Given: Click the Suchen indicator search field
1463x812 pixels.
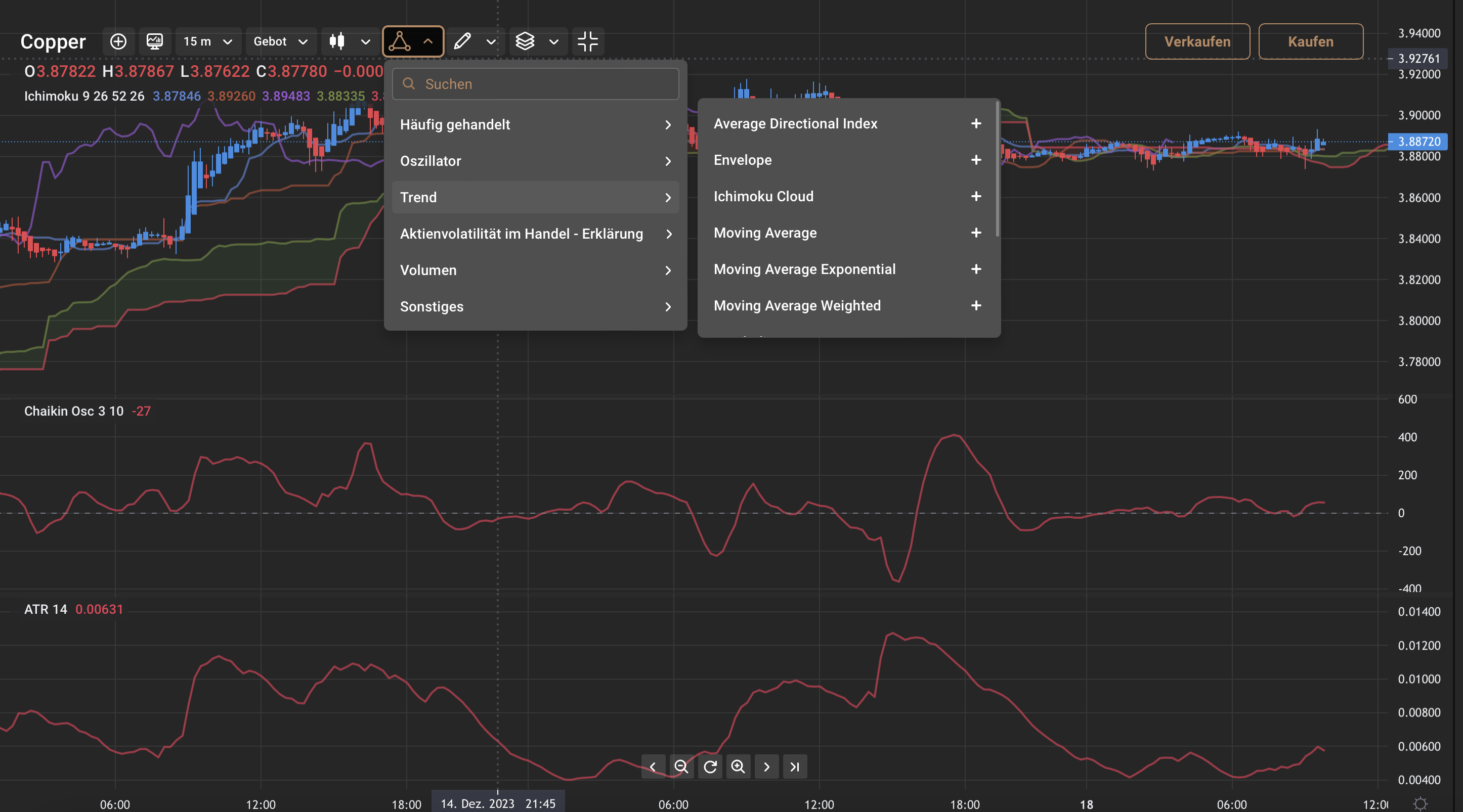Looking at the screenshot, I should (535, 84).
